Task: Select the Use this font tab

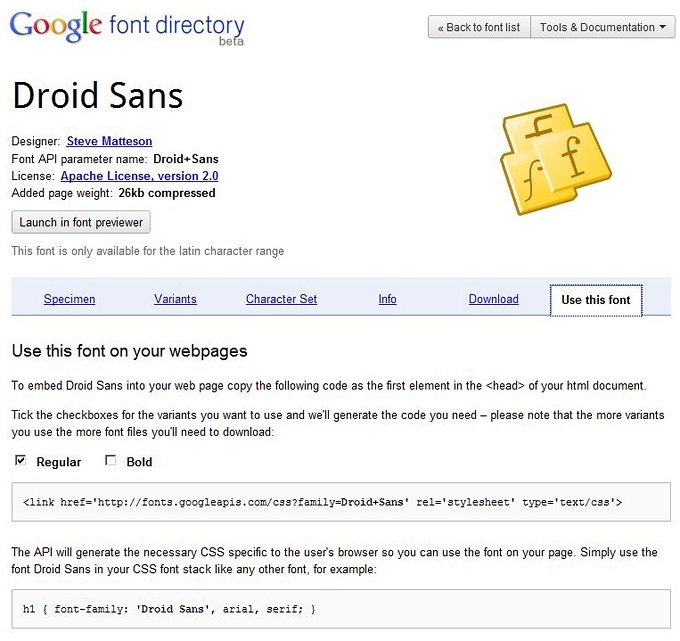Action: point(596,300)
